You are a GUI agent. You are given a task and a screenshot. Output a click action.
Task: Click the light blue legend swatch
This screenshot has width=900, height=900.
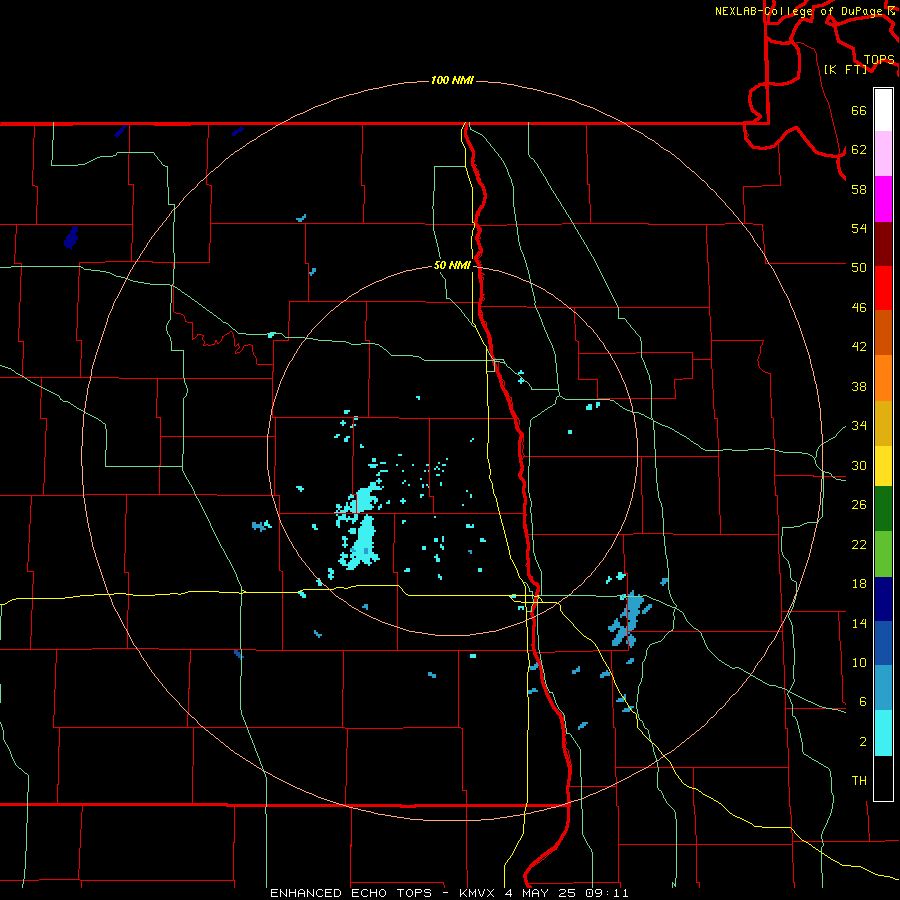pyautogui.click(x=883, y=688)
